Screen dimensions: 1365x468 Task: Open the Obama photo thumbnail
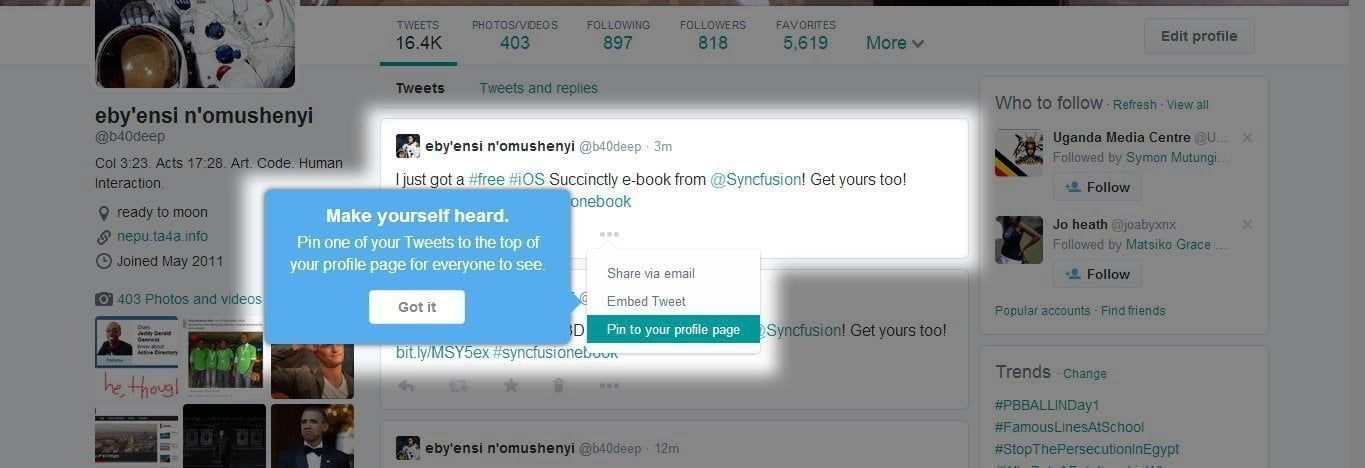click(312, 436)
